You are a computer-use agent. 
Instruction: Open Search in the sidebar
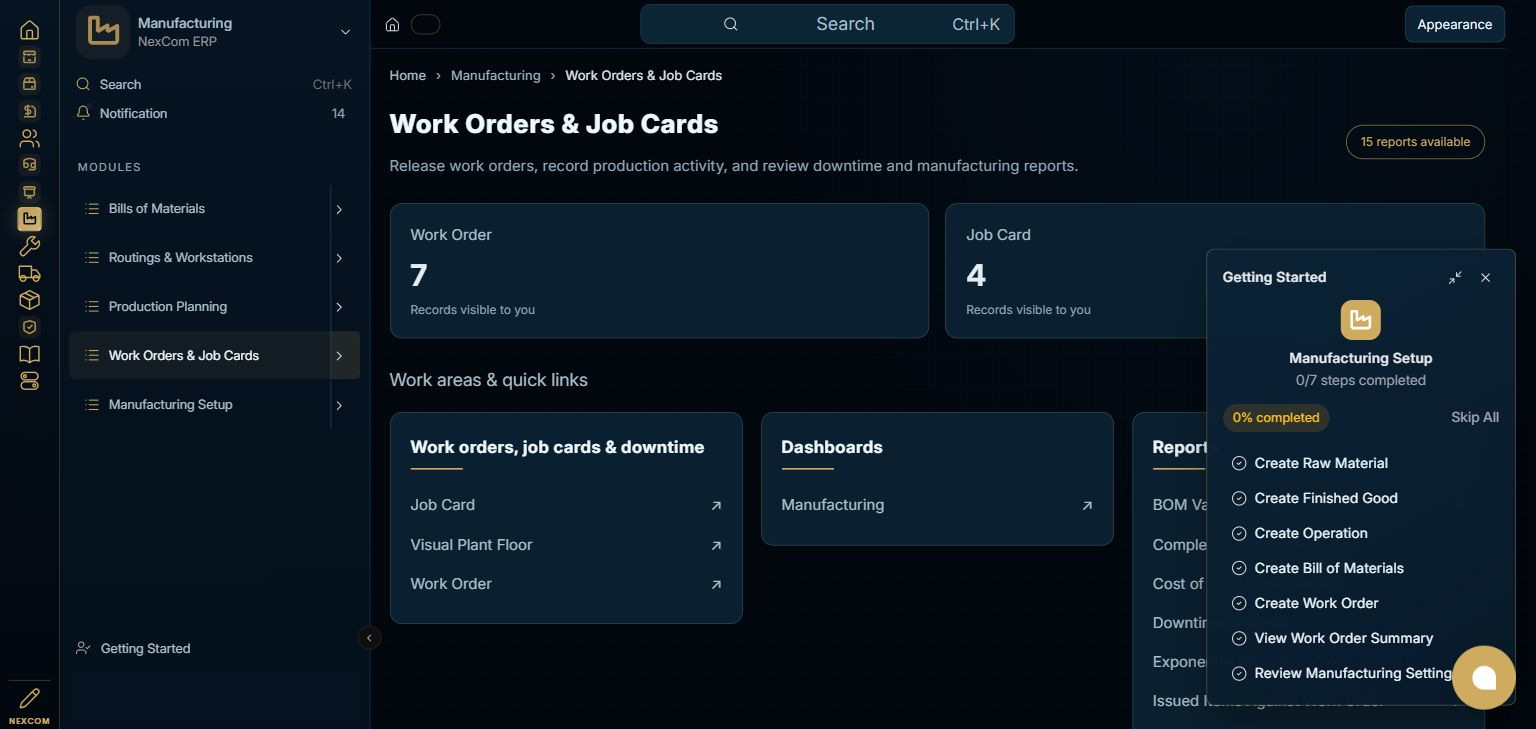click(x=214, y=85)
